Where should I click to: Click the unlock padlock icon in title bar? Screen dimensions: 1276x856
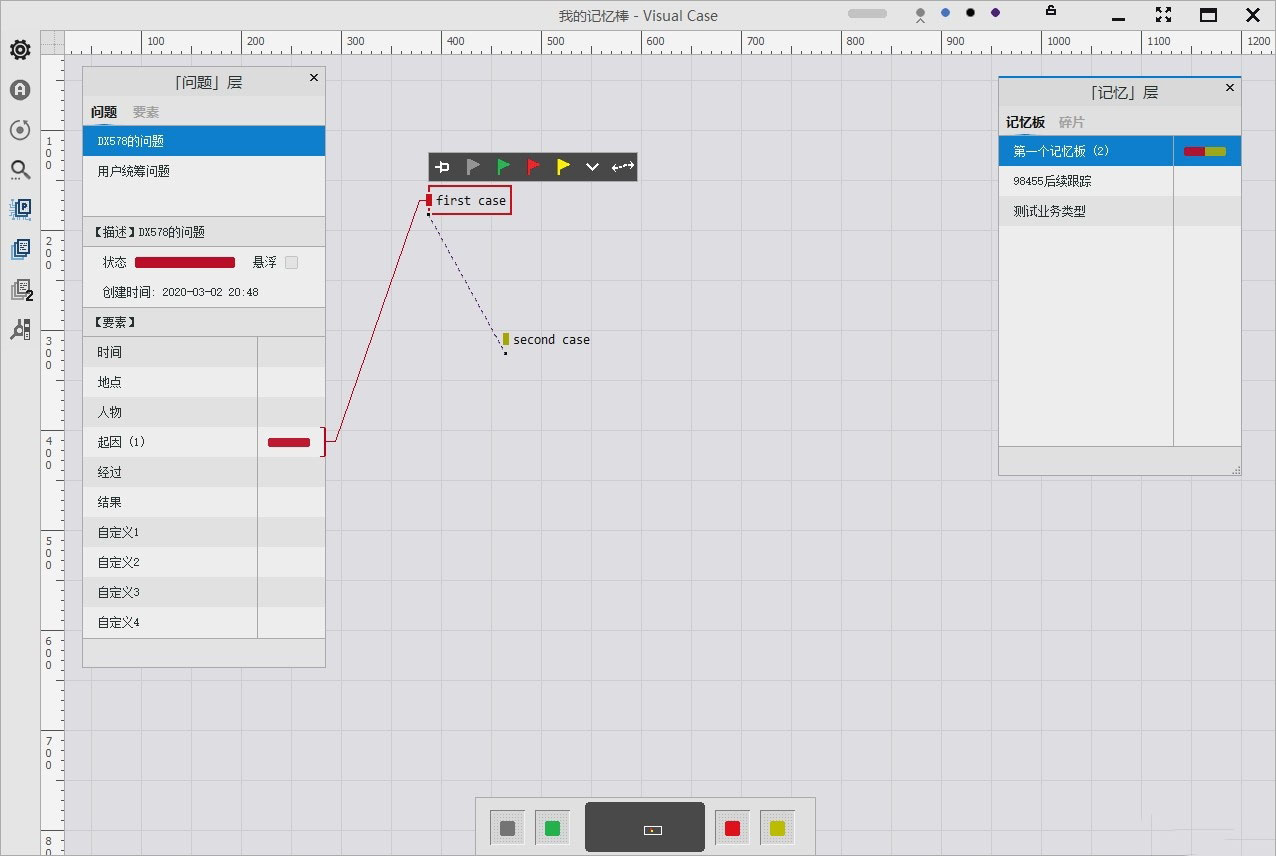point(1051,11)
